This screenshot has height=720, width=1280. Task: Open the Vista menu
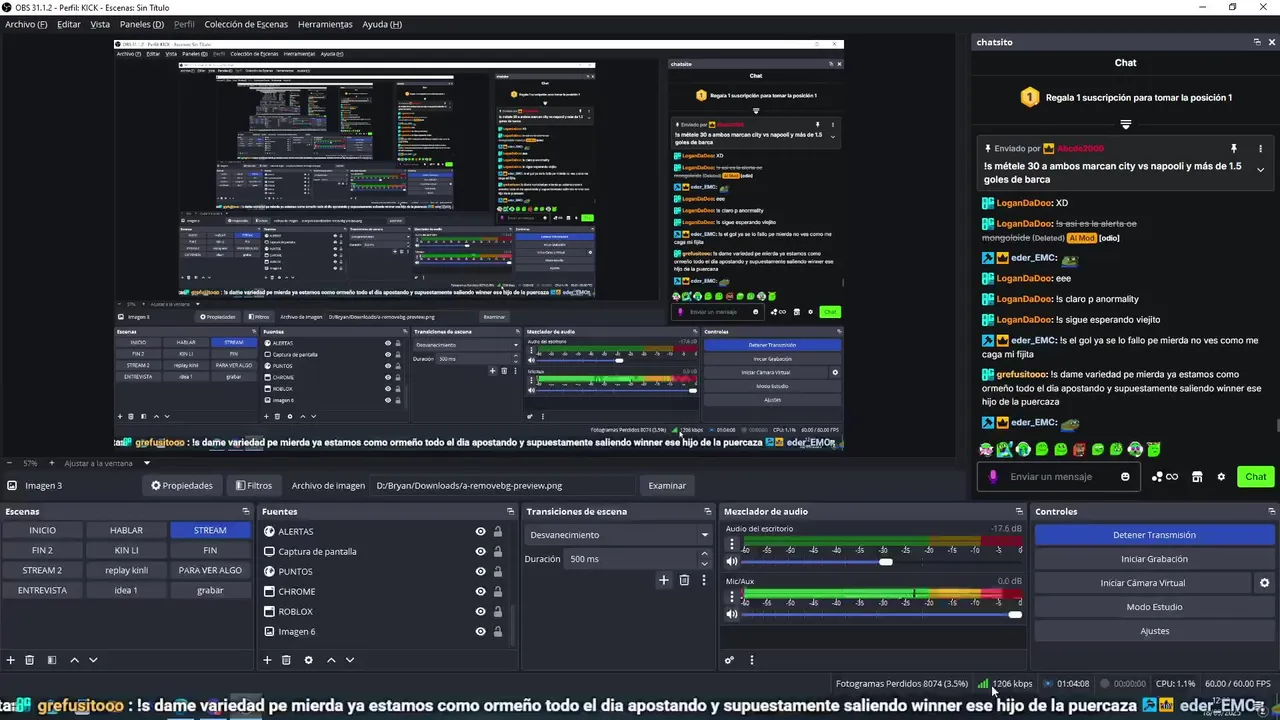pos(100,24)
